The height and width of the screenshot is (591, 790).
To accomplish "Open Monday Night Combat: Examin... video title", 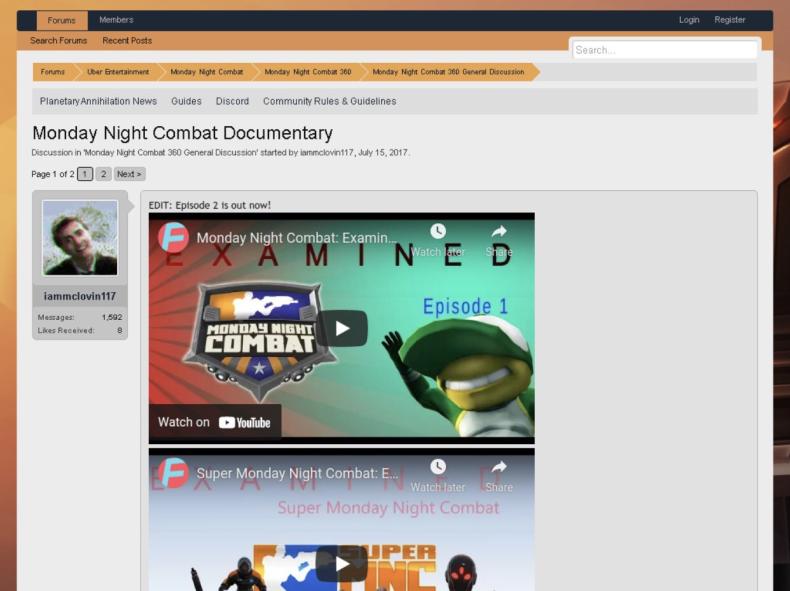I will (297, 238).
